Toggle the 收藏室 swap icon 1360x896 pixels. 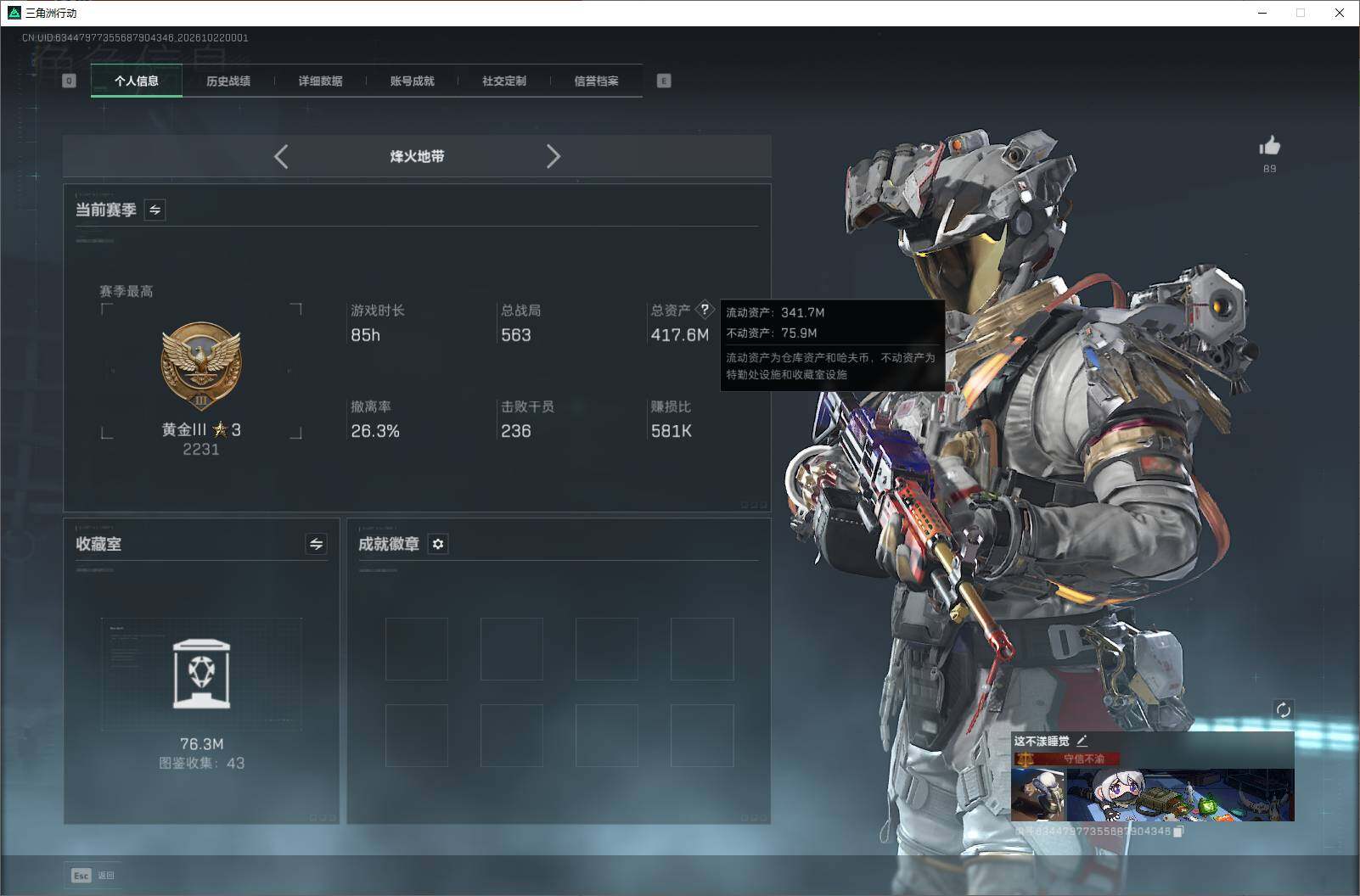point(316,544)
